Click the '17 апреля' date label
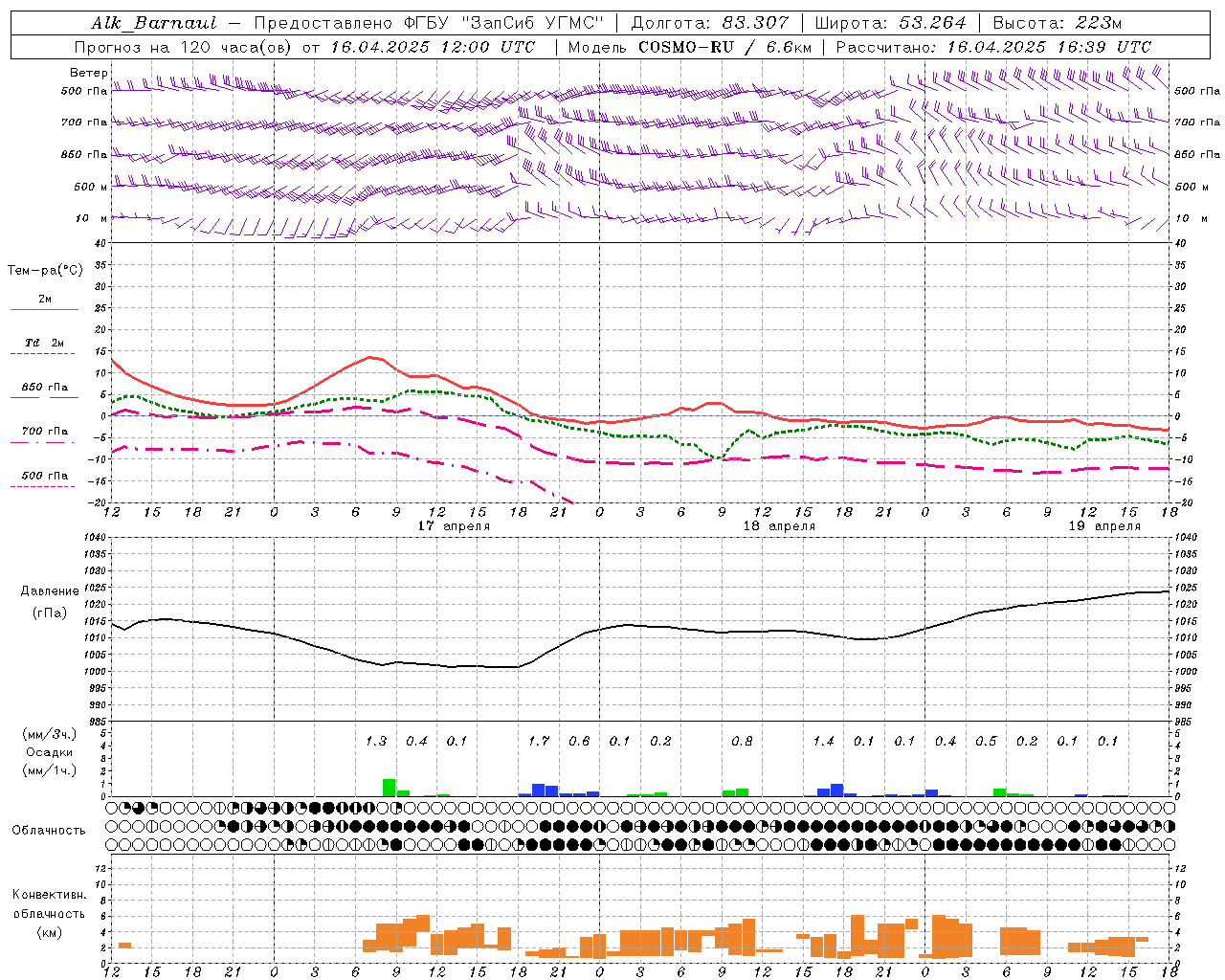The image size is (1225, 980). 454,526
